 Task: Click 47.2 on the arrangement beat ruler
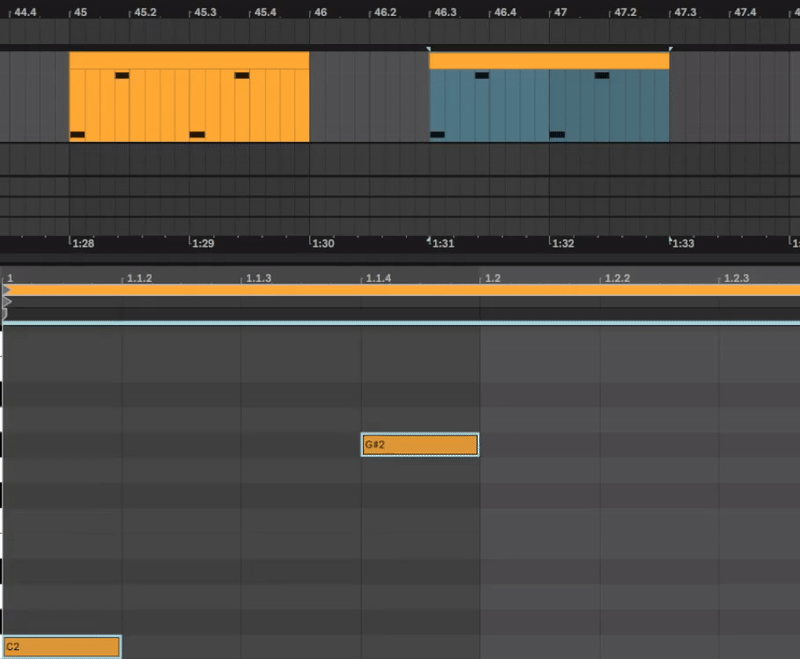pyautogui.click(x=625, y=12)
